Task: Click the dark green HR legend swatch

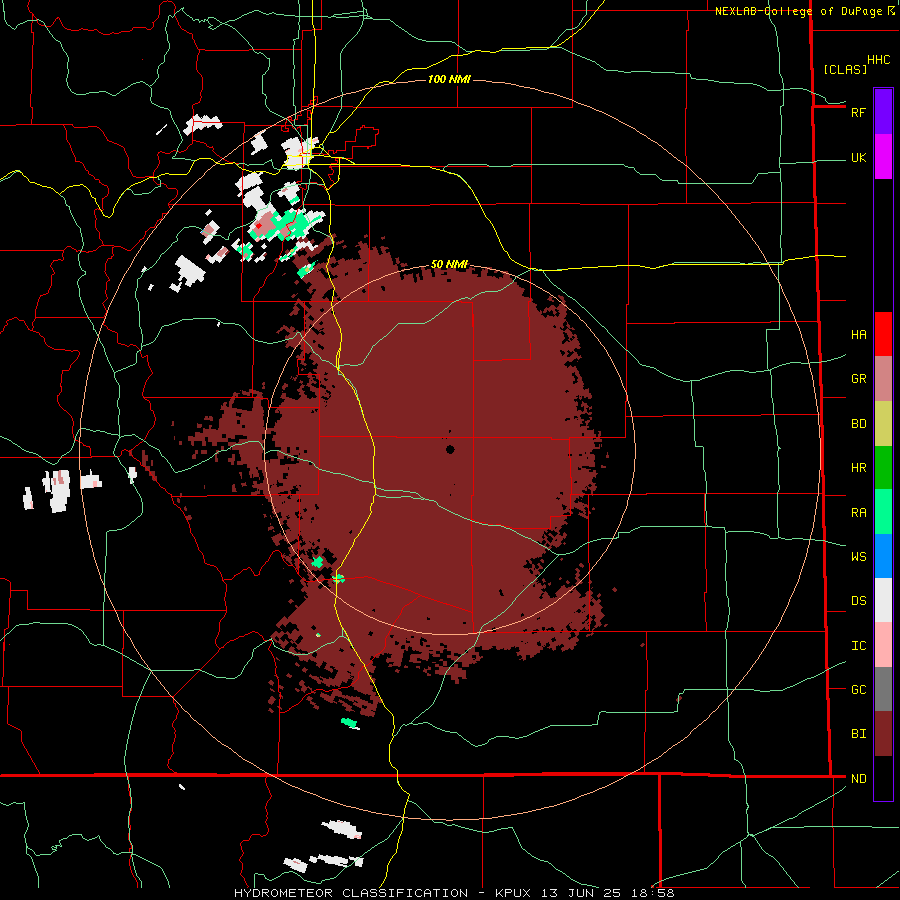Action: coord(883,468)
